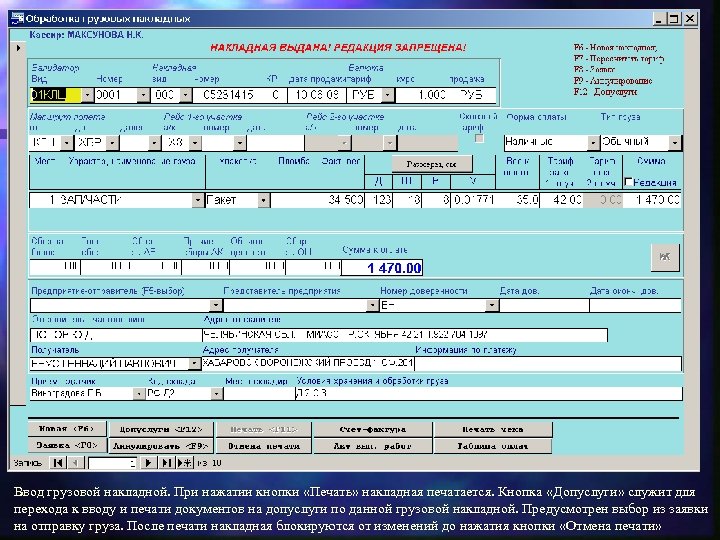The image size is (720, 540).
Task: Expand the enterprise representative dropdown
Action: click(x=372, y=305)
